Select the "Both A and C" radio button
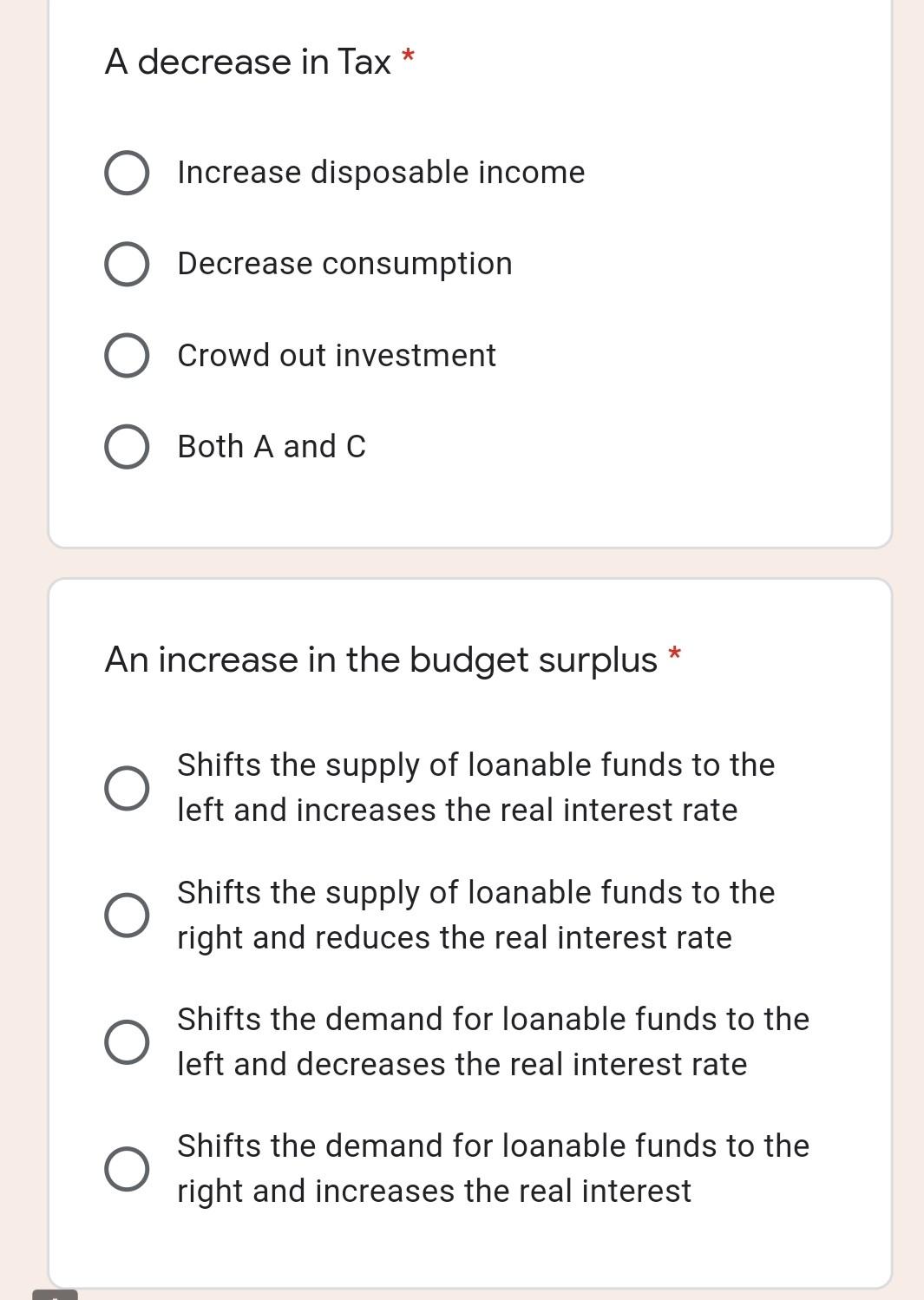 pyautogui.click(x=126, y=447)
